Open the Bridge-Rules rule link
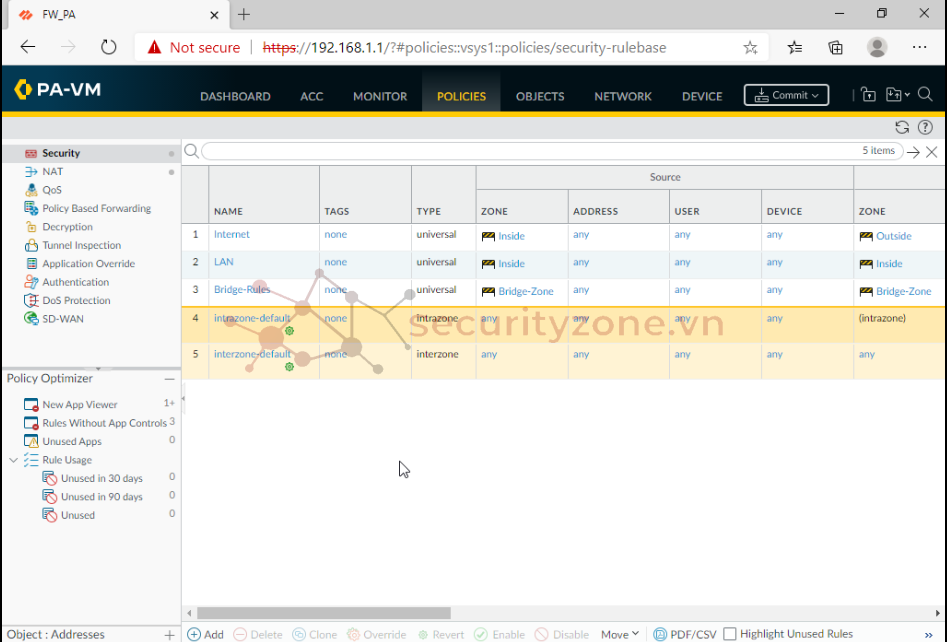The height and width of the screenshot is (642, 947). pyautogui.click(x=242, y=290)
